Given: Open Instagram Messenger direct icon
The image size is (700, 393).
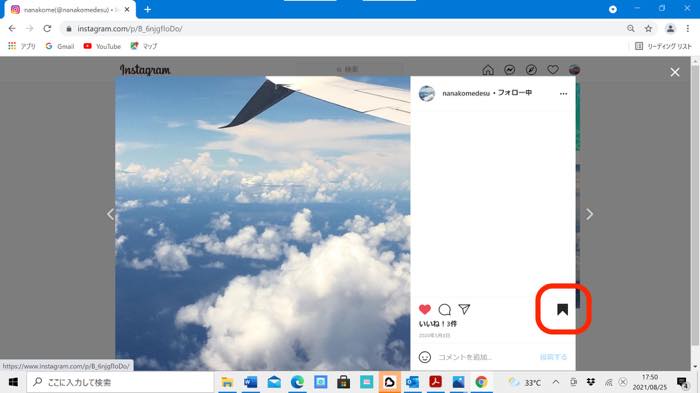Looking at the screenshot, I should point(509,70).
